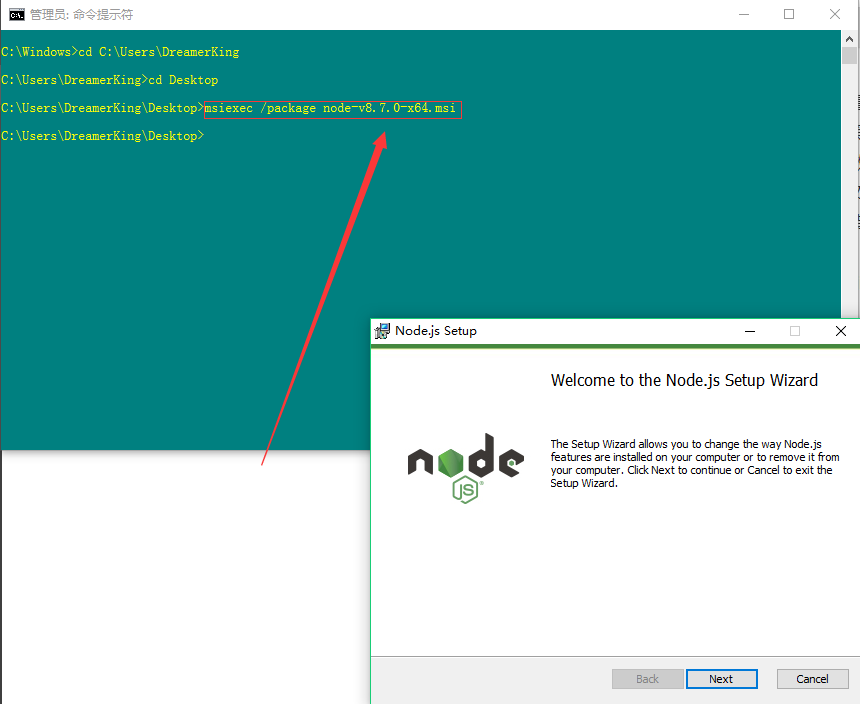The width and height of the screenshot is (860, 704).
Task: Click the command prompt scrollbar up arrow
Action: point(849,39)
